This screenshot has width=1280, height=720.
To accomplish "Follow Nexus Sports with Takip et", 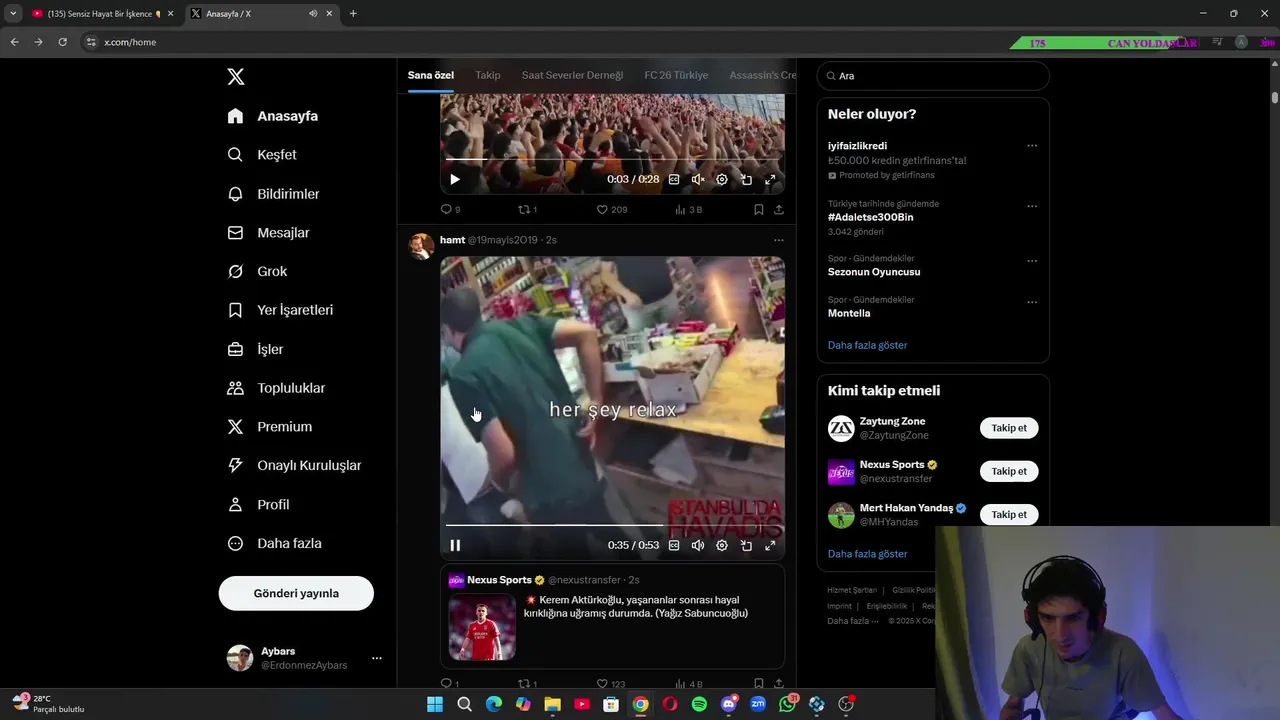I will coord(1009,471).
